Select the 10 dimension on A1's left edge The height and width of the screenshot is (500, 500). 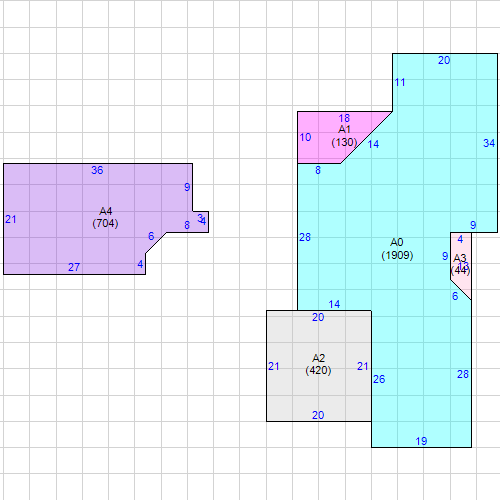305,137
